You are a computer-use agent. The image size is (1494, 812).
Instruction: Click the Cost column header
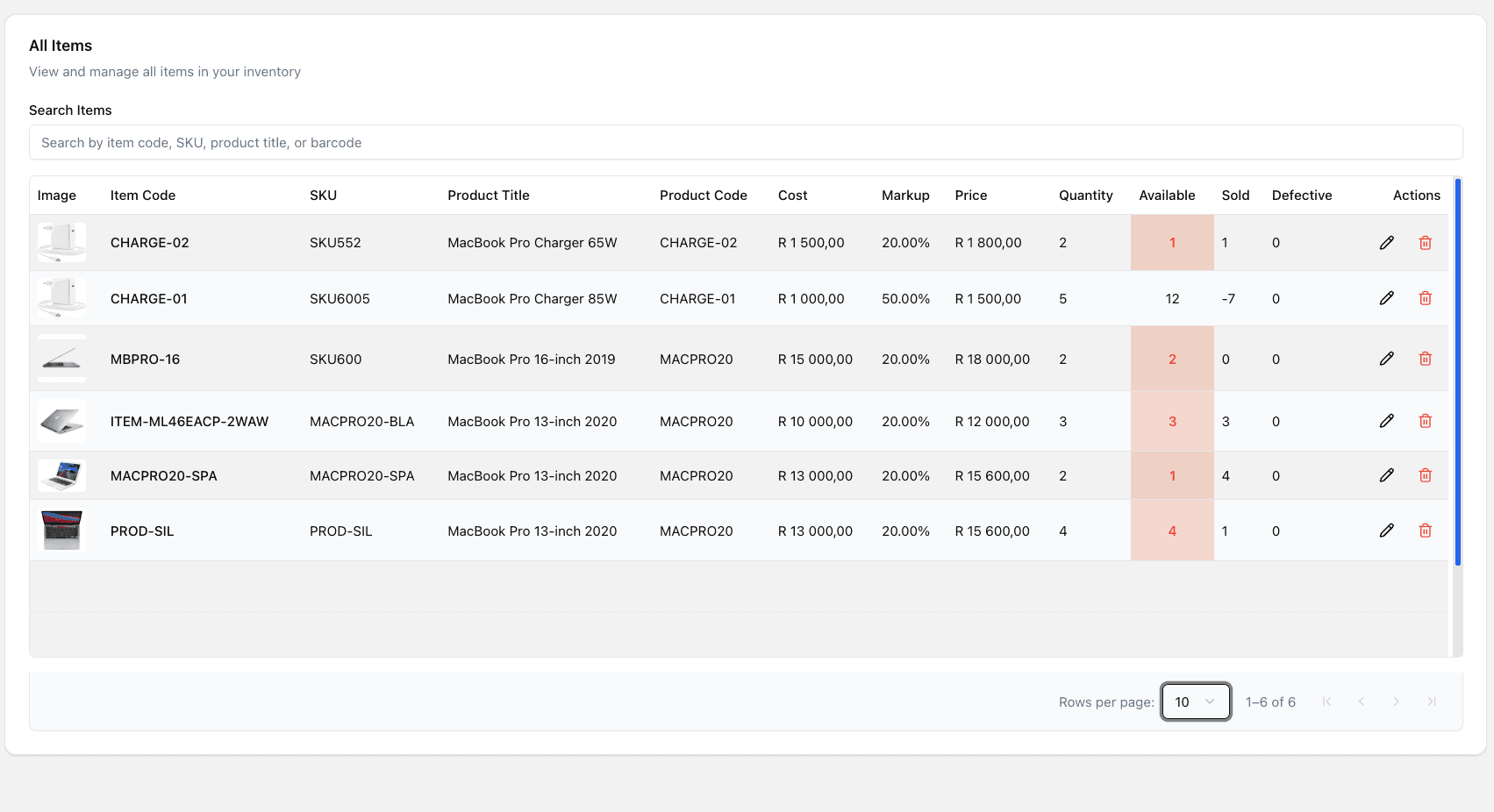[x=792, y=195]
